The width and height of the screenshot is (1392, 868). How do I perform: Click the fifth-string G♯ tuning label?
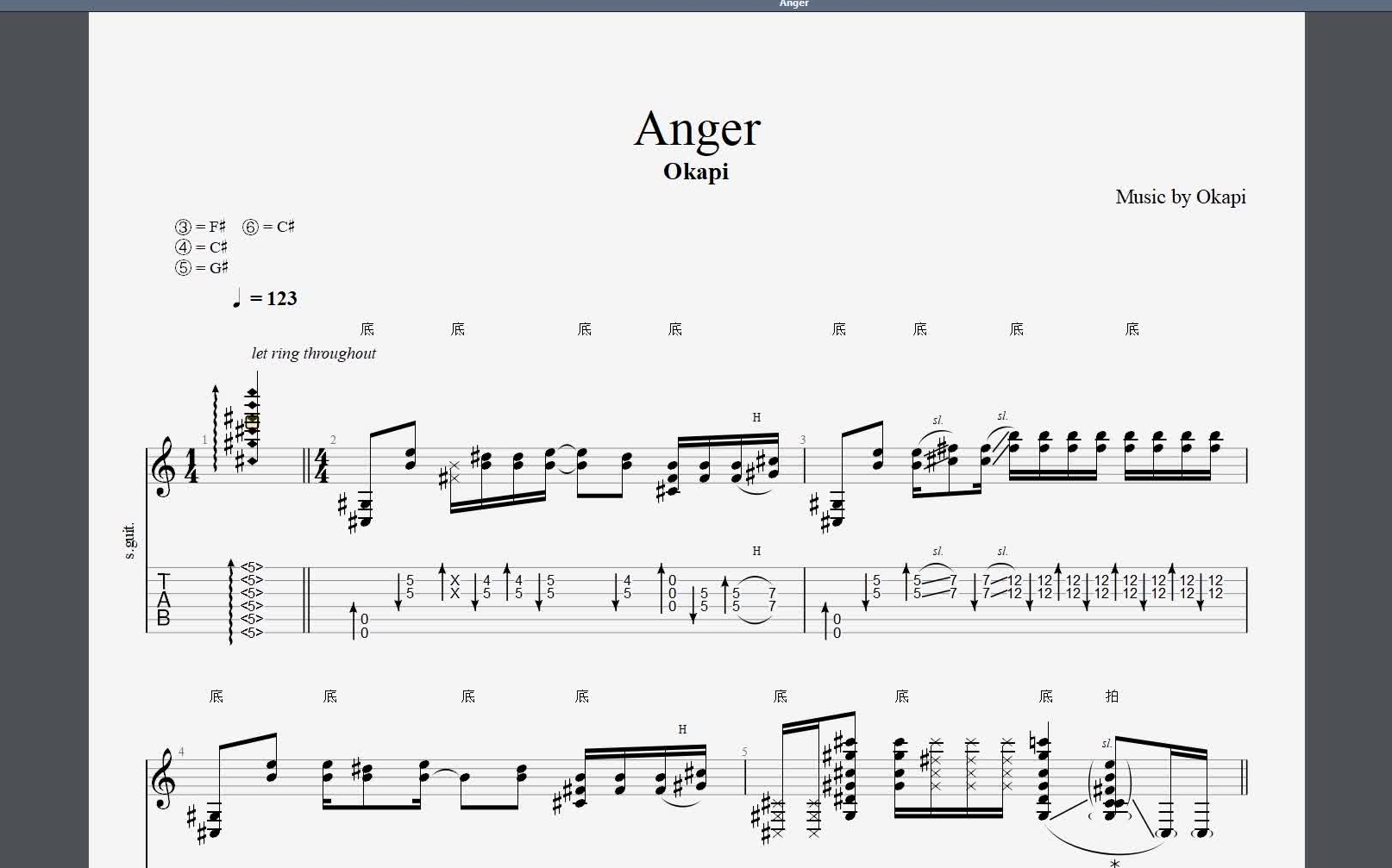[x=201, y=267]
